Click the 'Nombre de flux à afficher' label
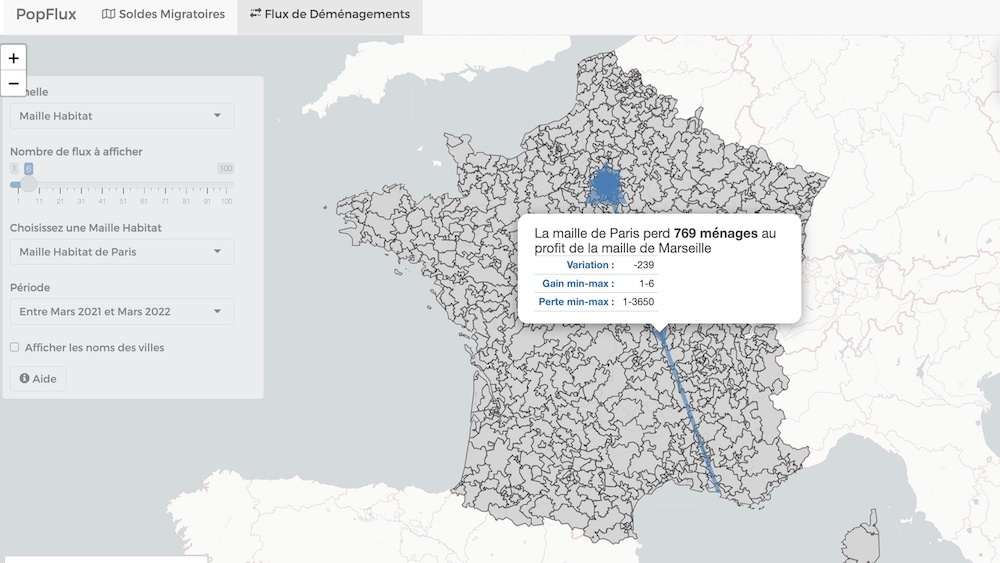This screenshot has height=563, width=1000. pos(76,152)
